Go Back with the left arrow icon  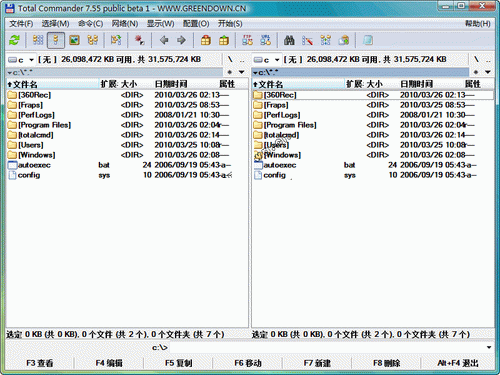(164, 40)
